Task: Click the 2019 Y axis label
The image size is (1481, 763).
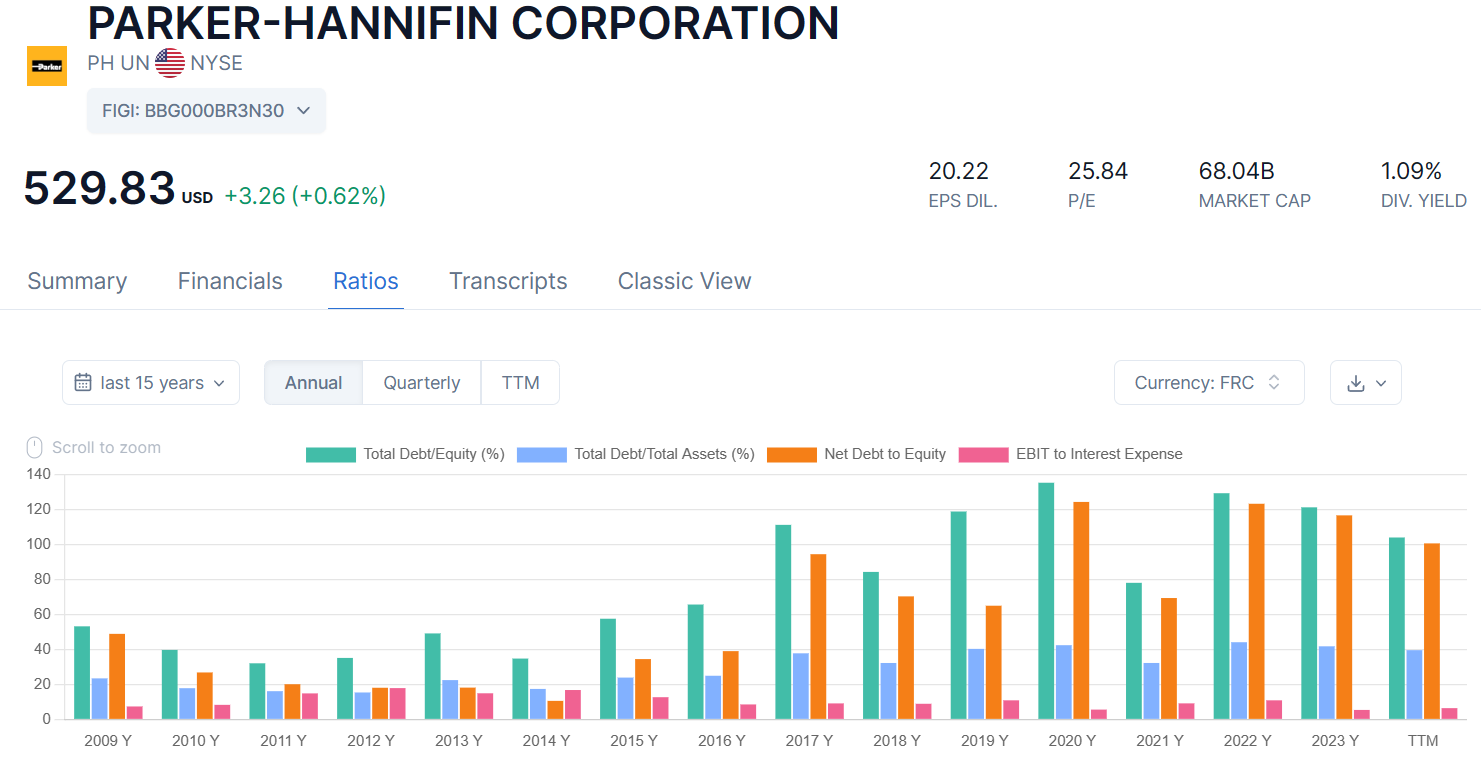Action: (x=984, y=741)
